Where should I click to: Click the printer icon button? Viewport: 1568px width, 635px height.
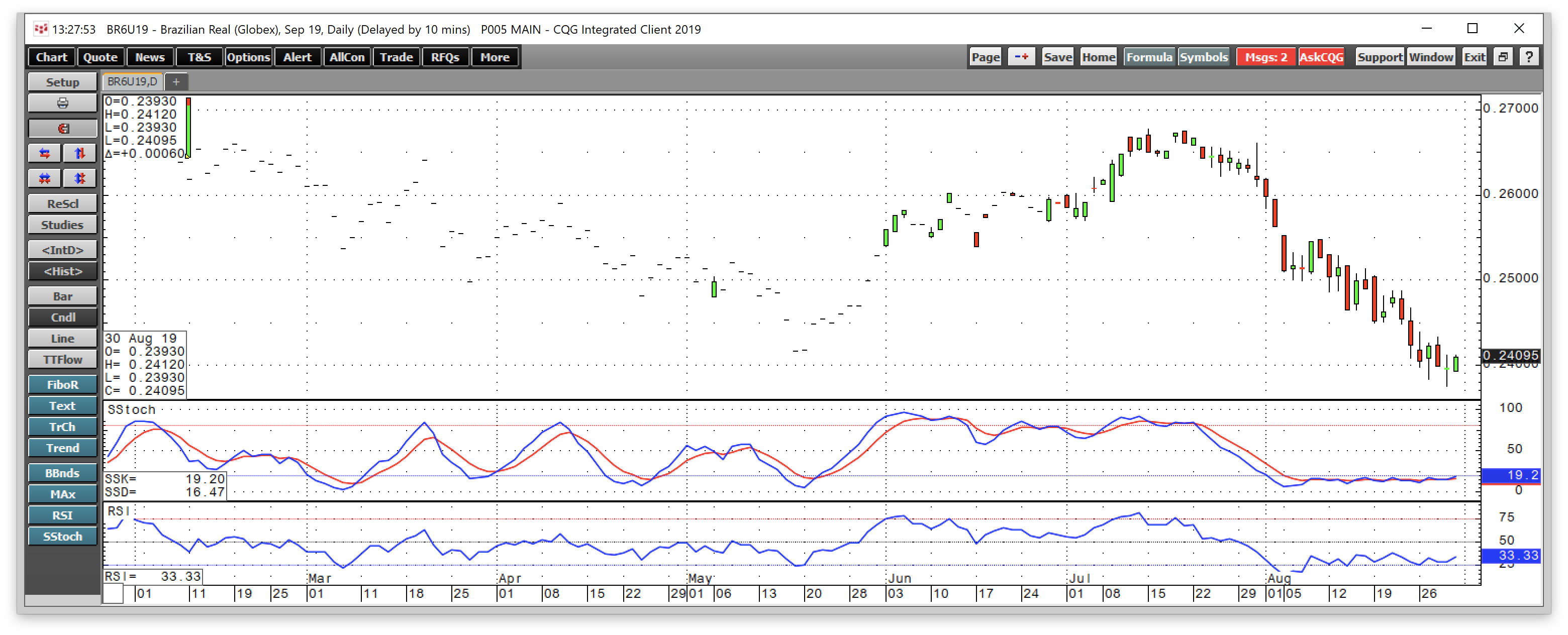(62, 103)
